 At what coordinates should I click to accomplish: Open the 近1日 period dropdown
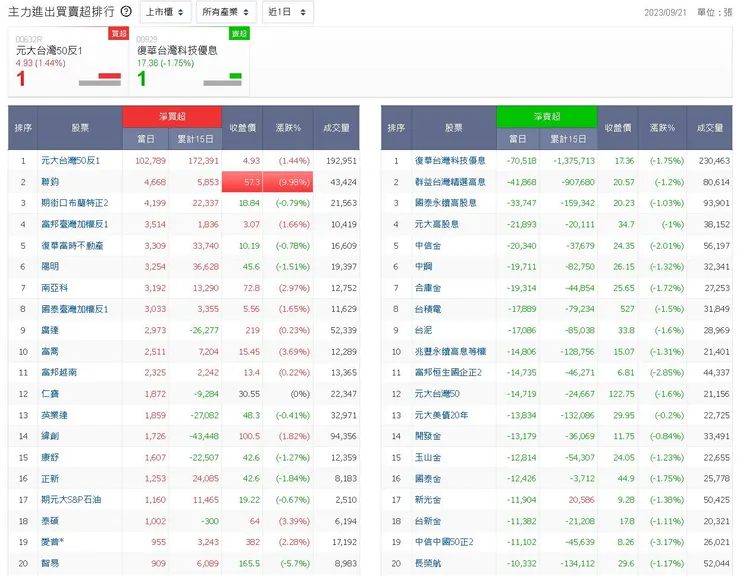pyautogui.click(x=287, y=12)
